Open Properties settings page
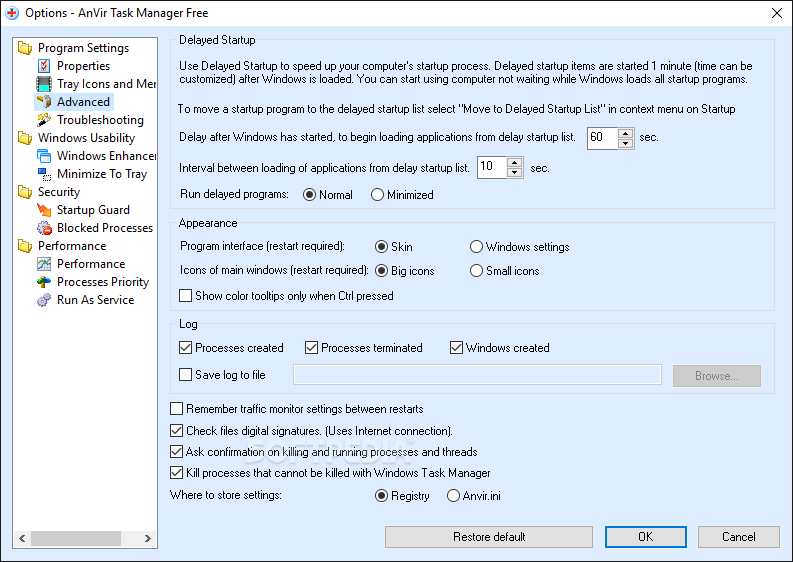 click(83, 66)
